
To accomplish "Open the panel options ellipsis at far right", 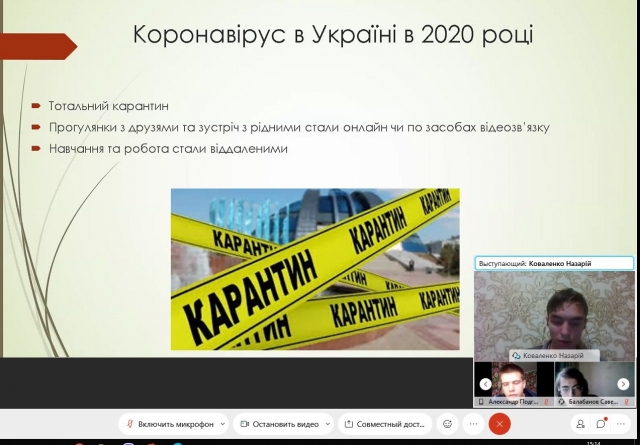I will (x=621, y=424).
